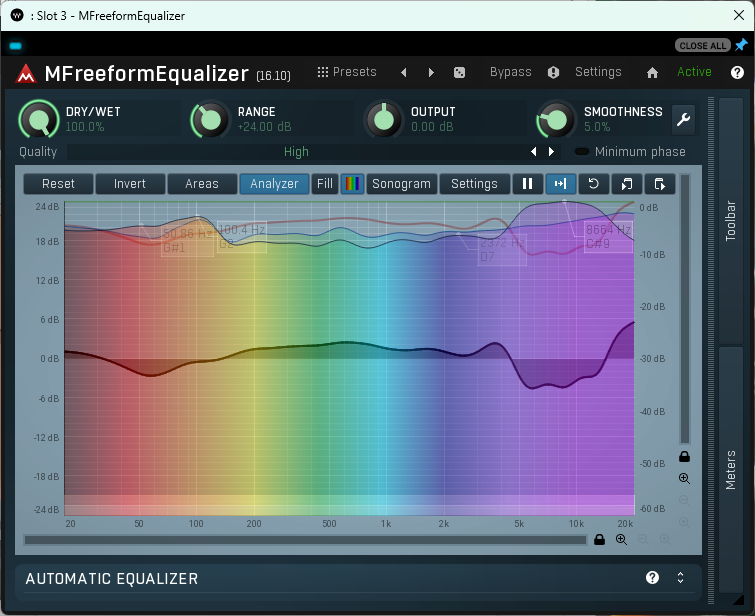755x616 pixels.
Task: Open the Toolbar side tab
Action: (x=731, y=221)
